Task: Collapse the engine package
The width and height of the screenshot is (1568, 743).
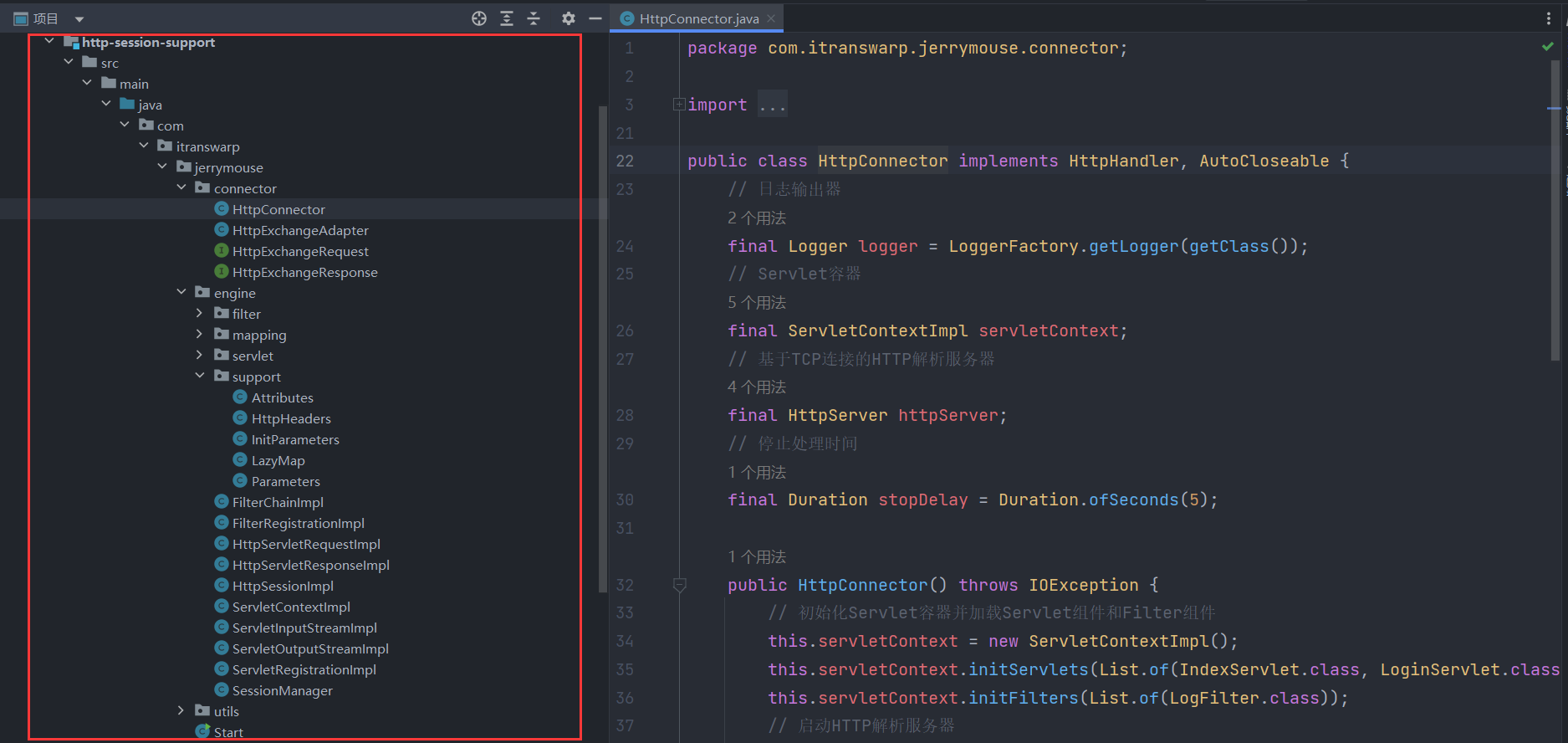Action: pos(181,292)
